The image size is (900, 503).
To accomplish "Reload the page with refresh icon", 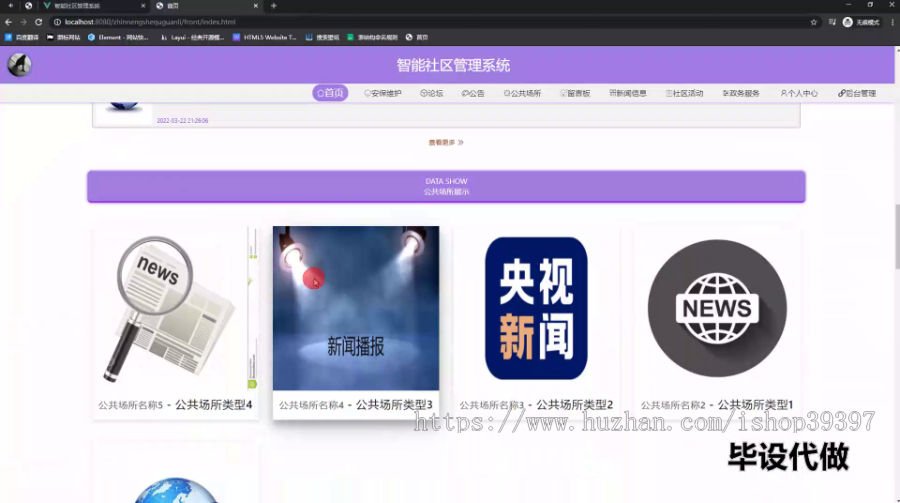I will [38, 22].
